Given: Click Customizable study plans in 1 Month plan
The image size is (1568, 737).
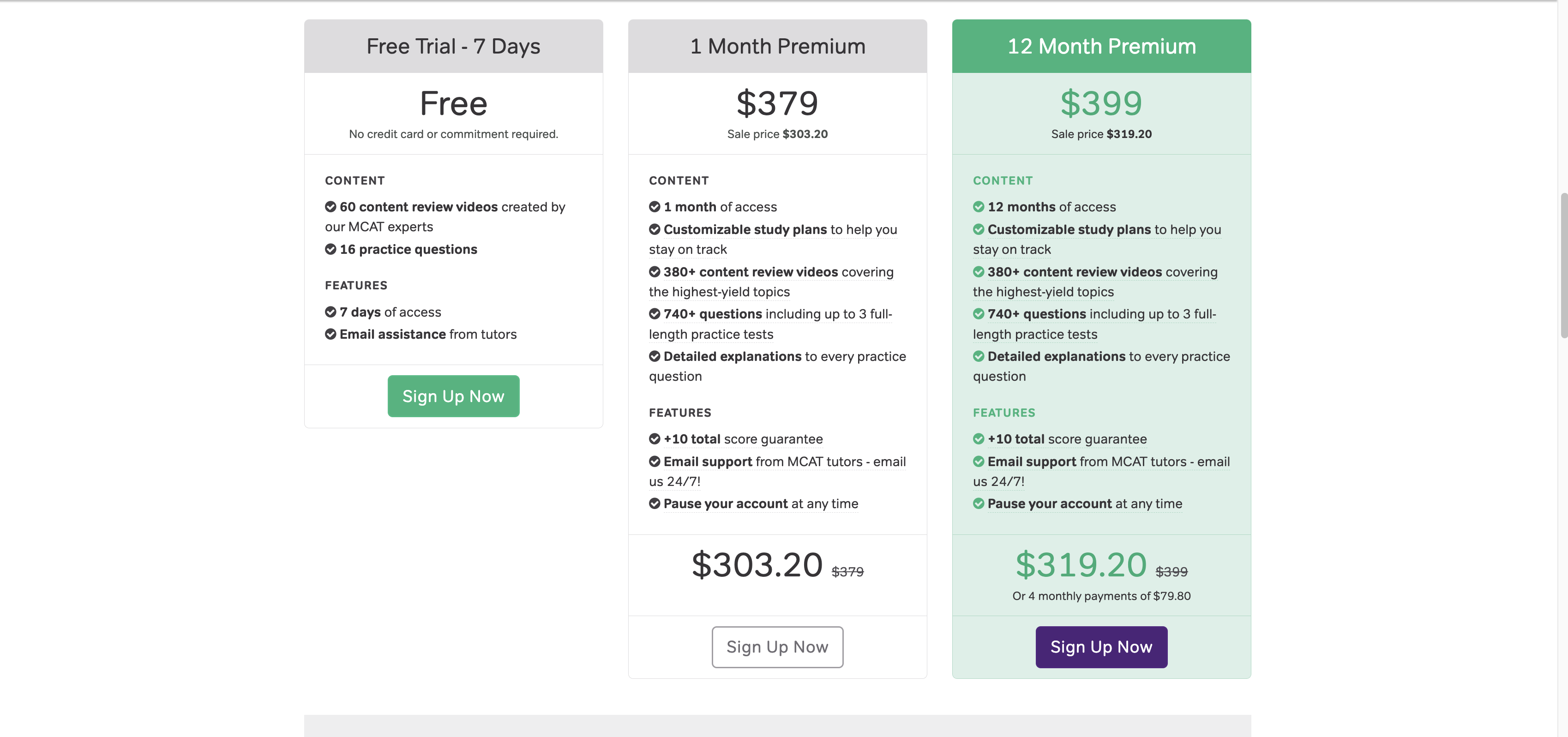Looking at the screenshot, I should click(x=745, y=229).
